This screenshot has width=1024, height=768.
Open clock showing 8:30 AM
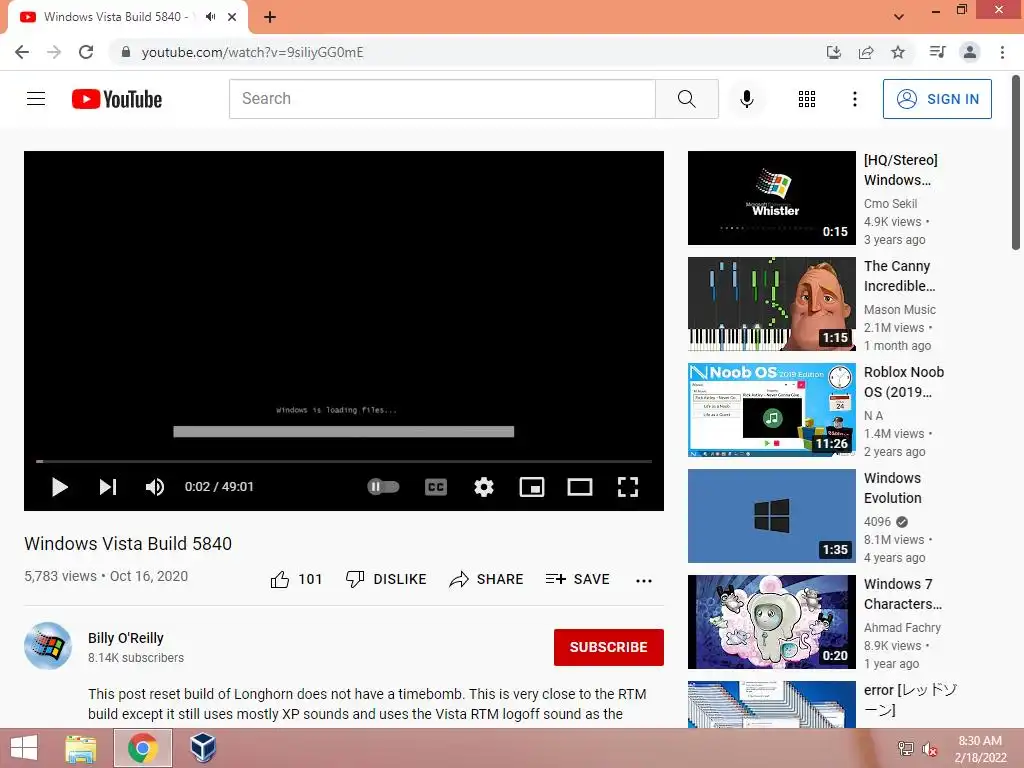tap(980, 749)
